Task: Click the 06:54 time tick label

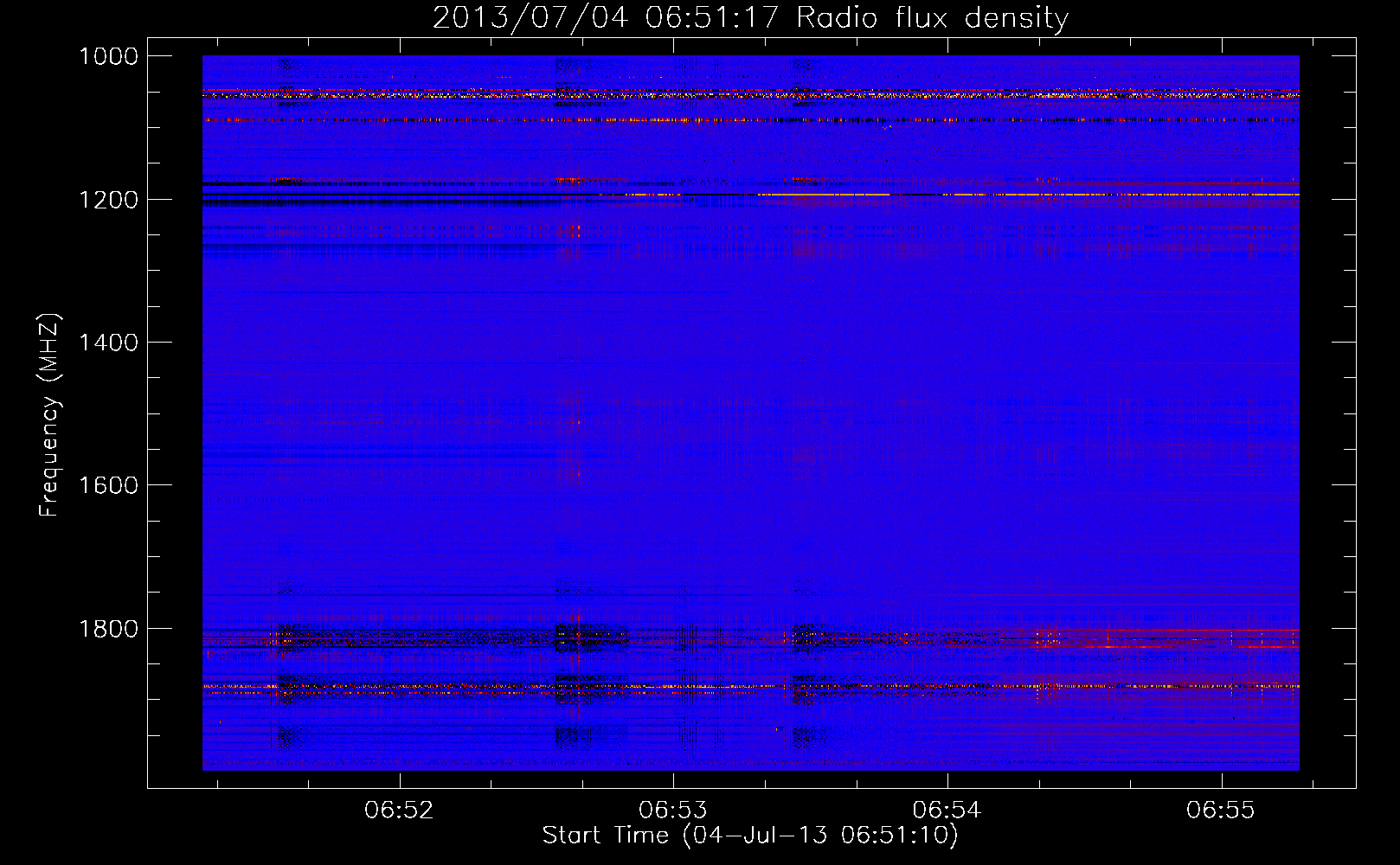Action: click(947, 810)
